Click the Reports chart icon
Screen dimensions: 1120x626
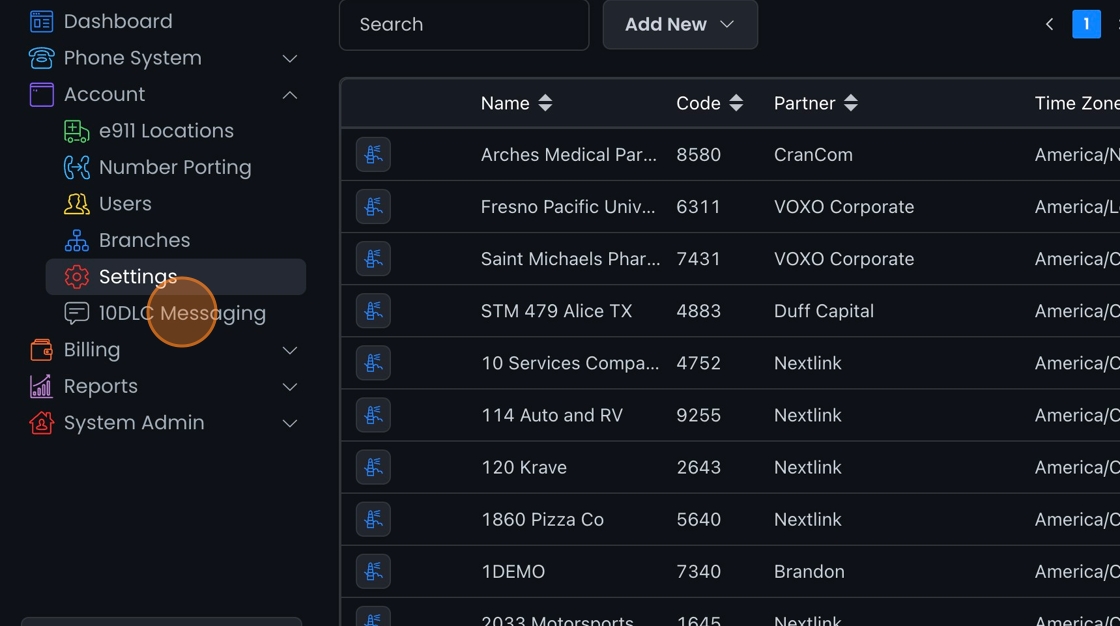[41, 386]
